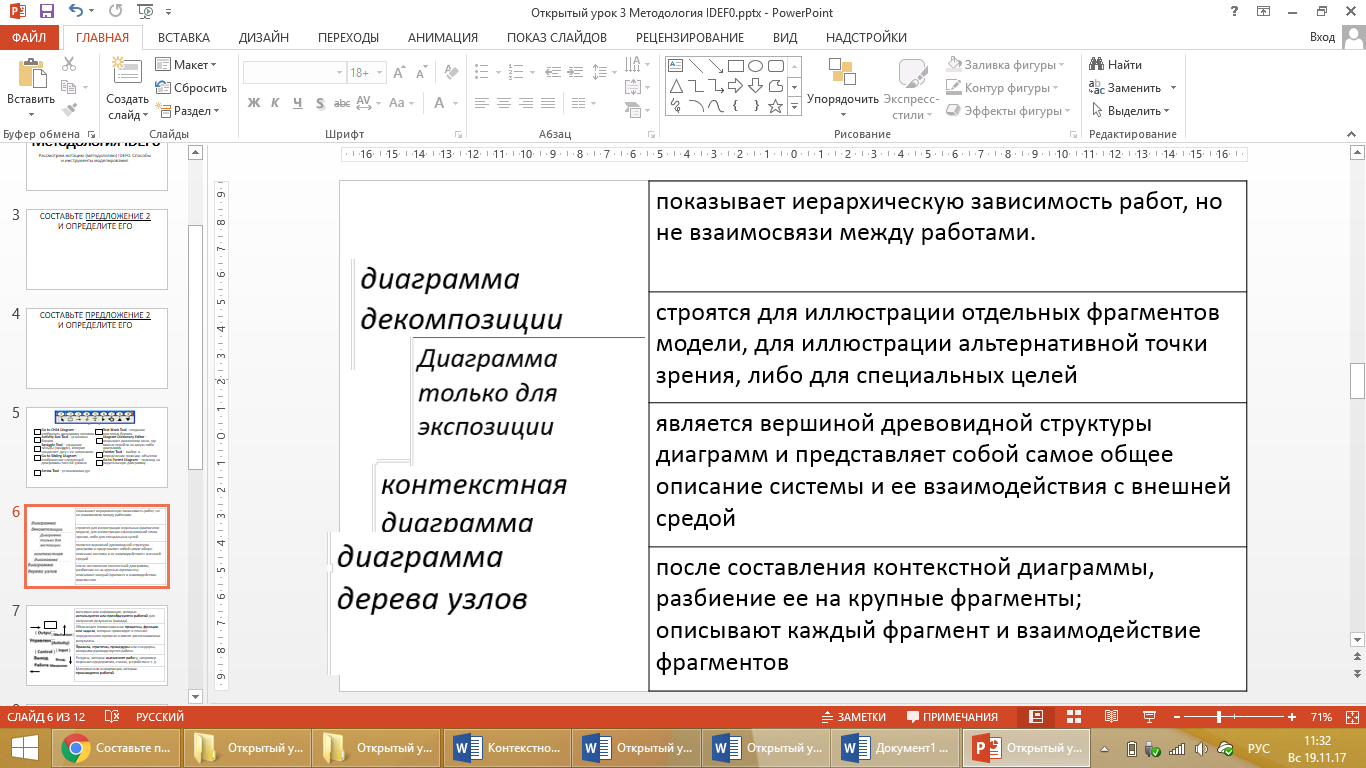The image size is (1366, 768).
Task: Justify the text alignment
Action: pyautogui.click(x=549, y=103)
